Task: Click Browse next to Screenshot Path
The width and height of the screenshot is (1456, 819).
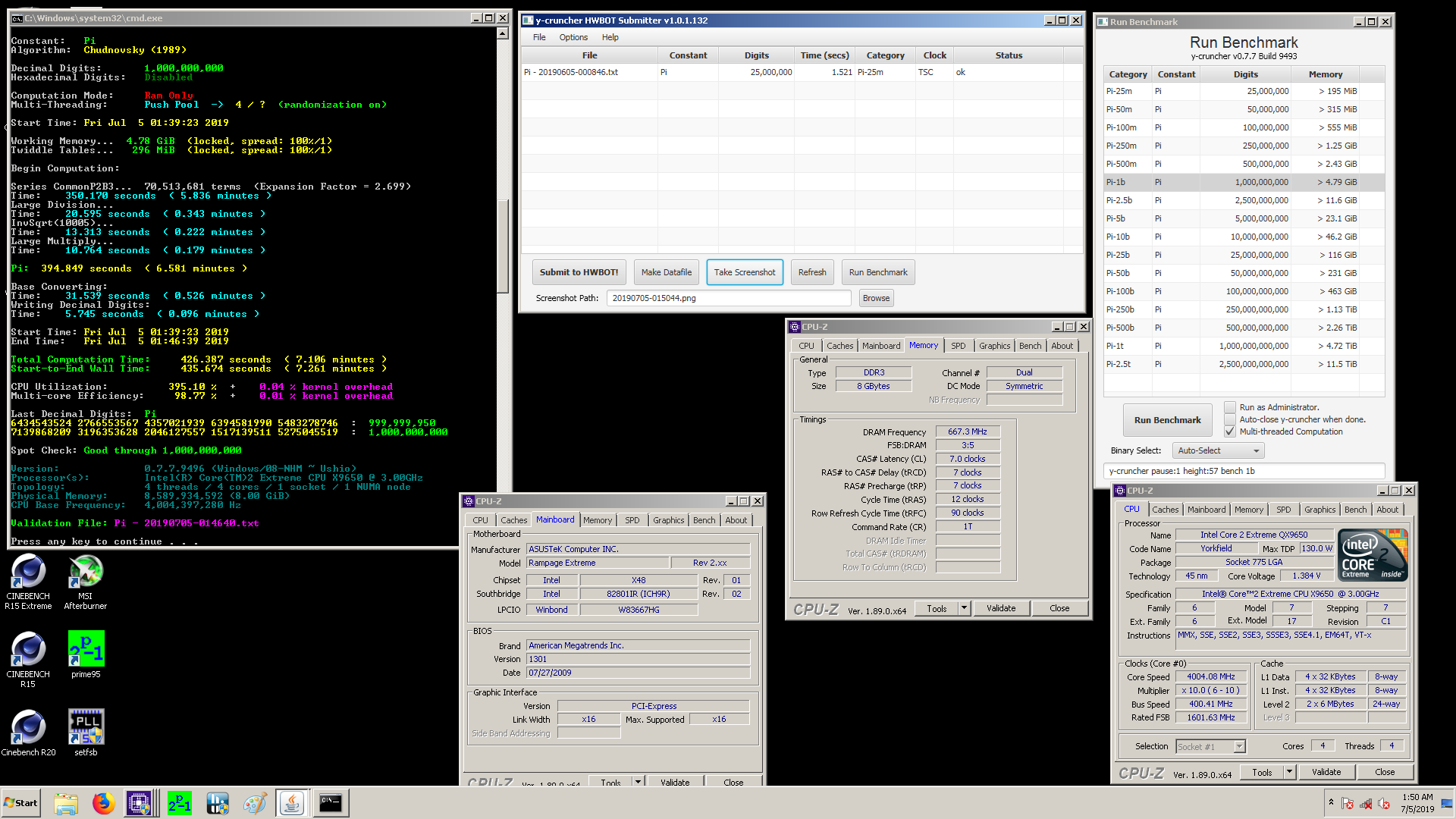Action: [x=876, y=298]
